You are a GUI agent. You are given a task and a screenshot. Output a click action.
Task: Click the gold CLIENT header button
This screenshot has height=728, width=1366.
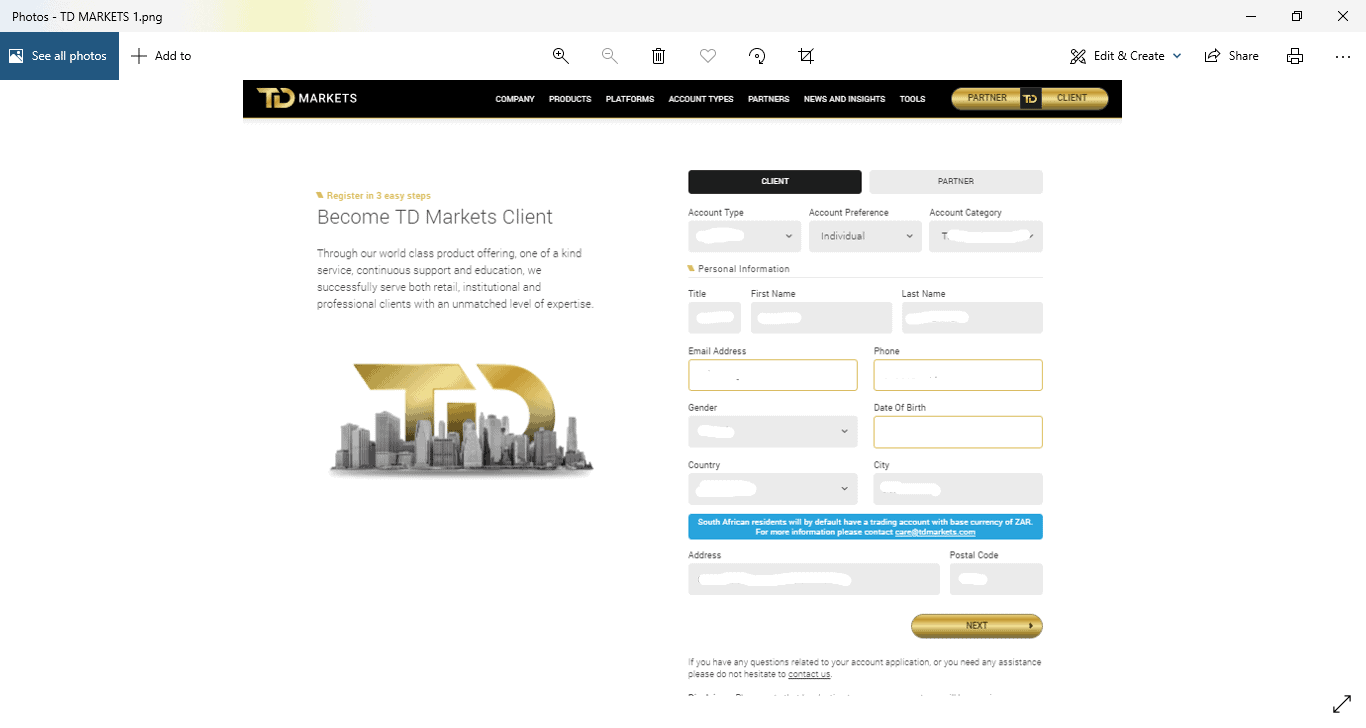(1075, 98)
